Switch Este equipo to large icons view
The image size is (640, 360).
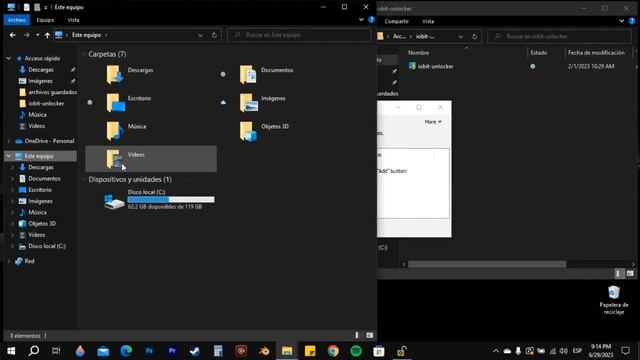click(x=370, y=336)
